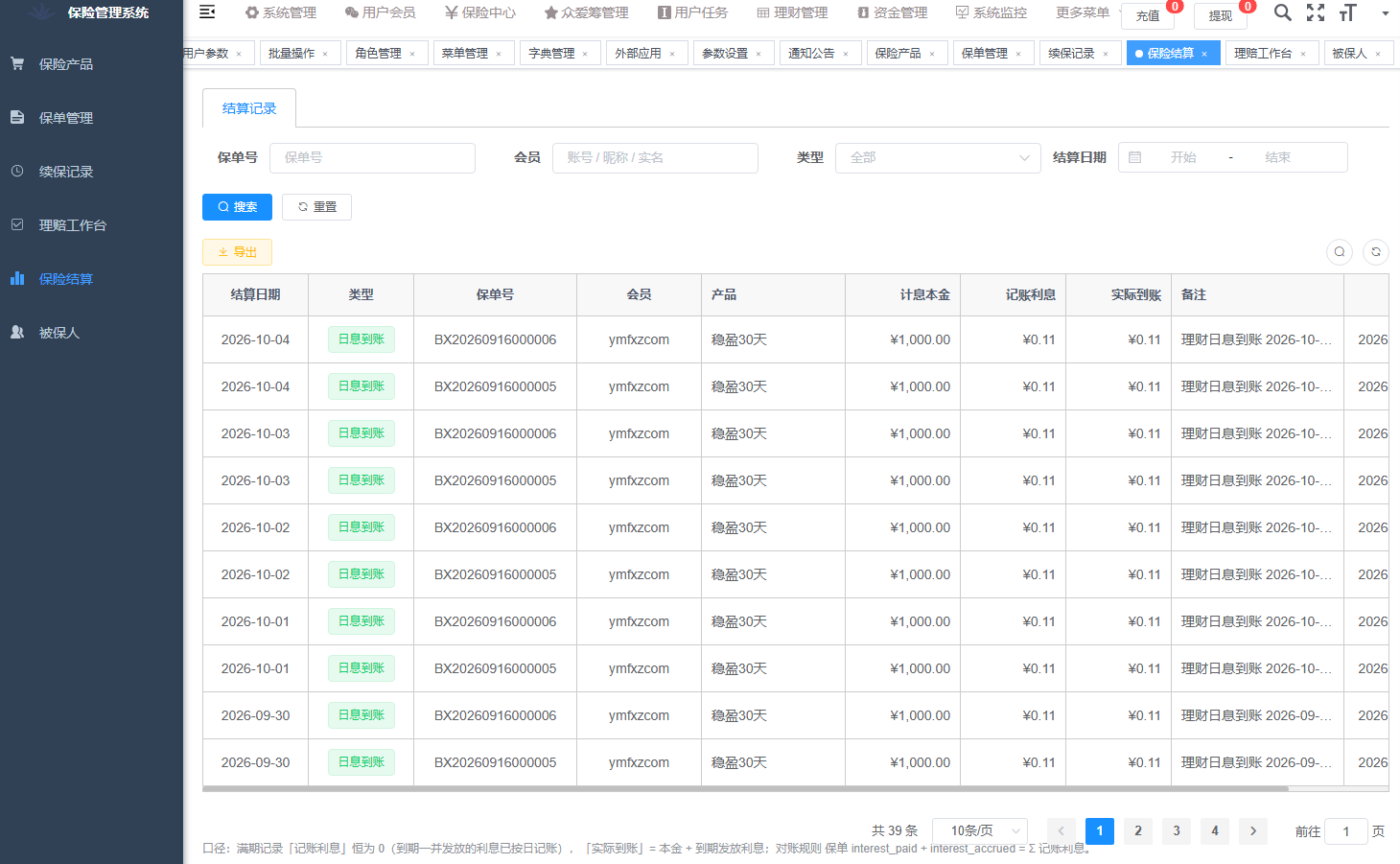Toggle fullscreen mode icon

point(1316,12)
